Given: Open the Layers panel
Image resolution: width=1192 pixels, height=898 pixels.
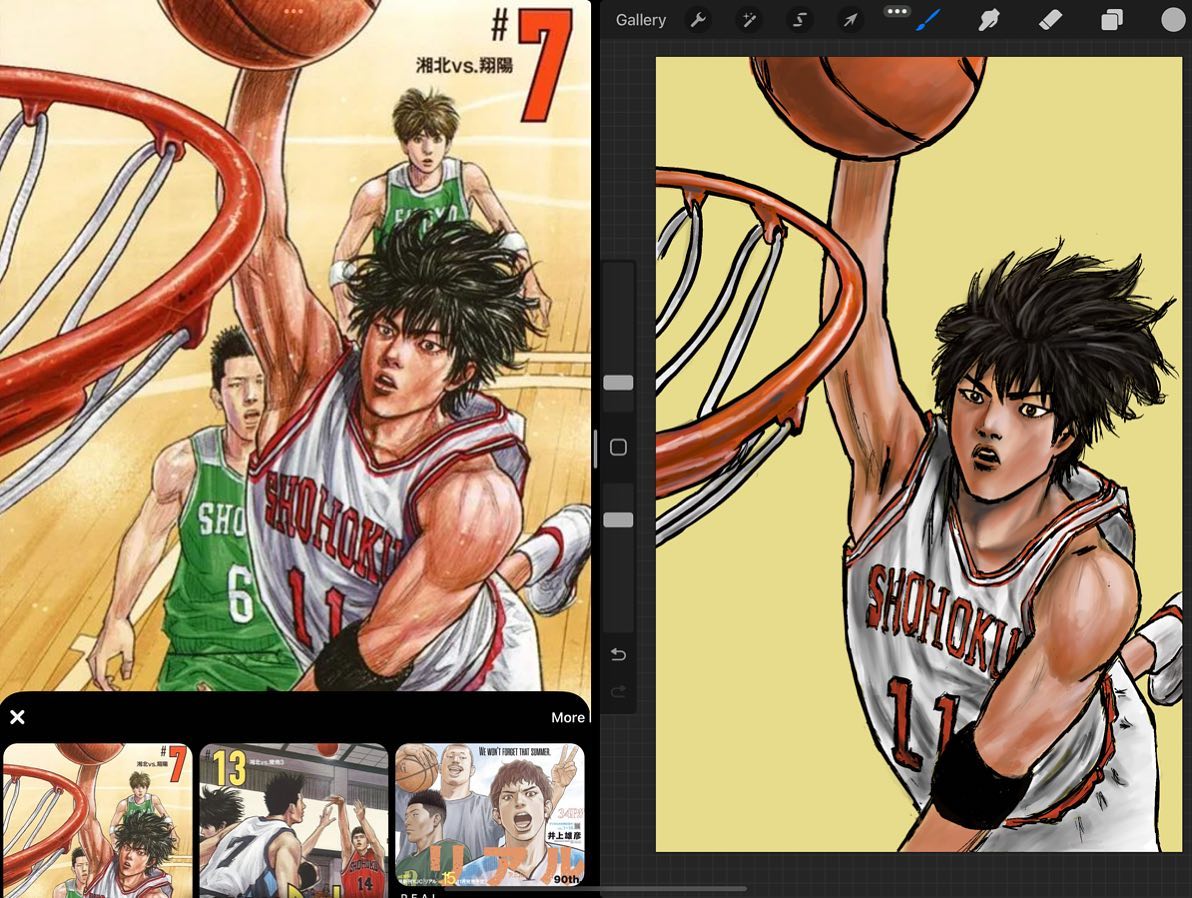Looking at the screenshot, I should [x=1111, y=20].
